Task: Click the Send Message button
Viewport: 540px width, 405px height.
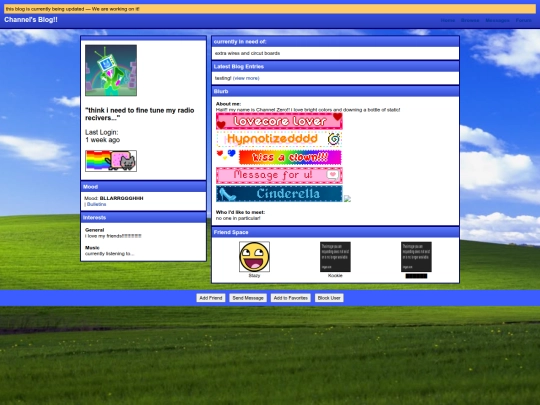Action: click(x=248, y=298)
